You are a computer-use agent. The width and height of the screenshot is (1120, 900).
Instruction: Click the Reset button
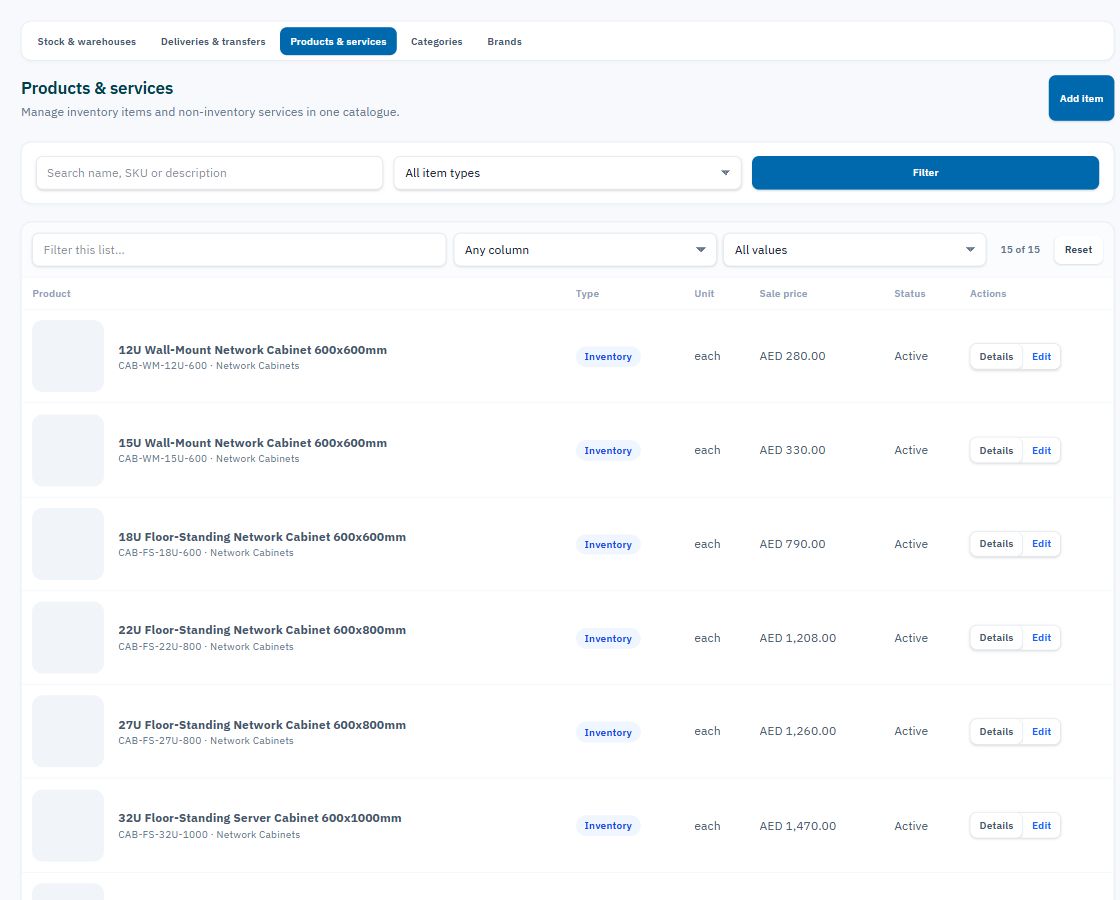pyautogui.click(x=1078, y=250)
